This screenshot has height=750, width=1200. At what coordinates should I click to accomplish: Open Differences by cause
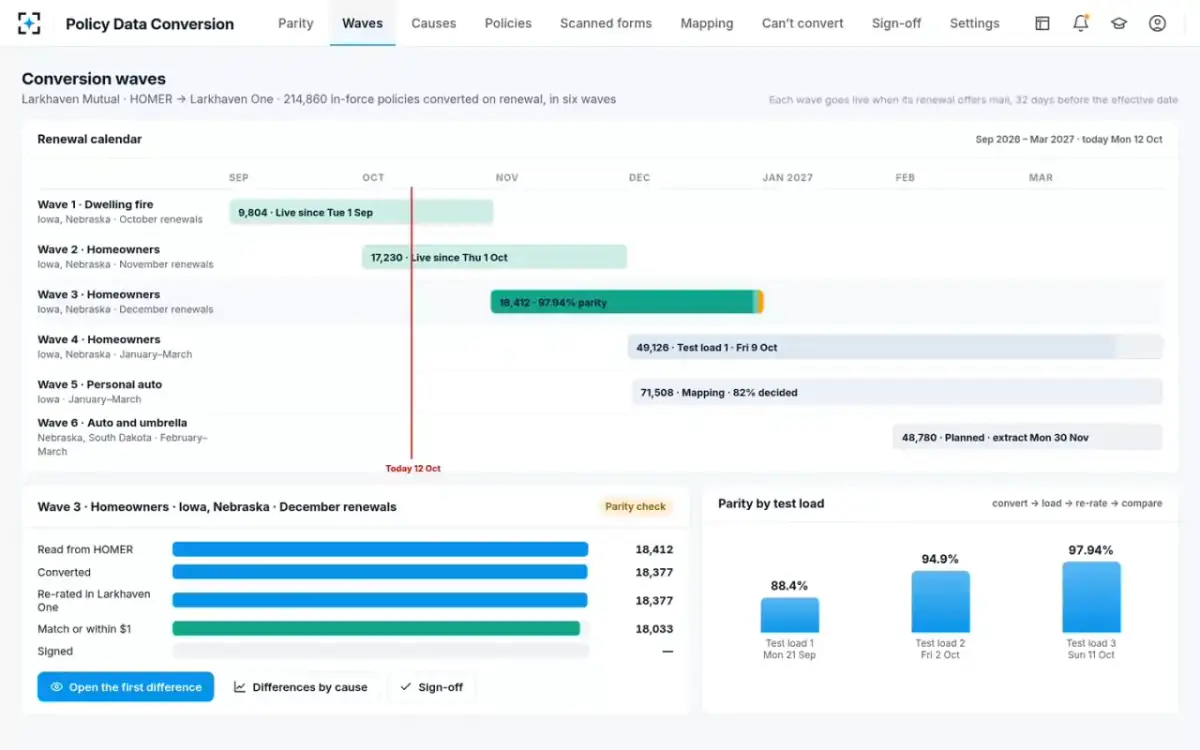click(x=301, y=687)
